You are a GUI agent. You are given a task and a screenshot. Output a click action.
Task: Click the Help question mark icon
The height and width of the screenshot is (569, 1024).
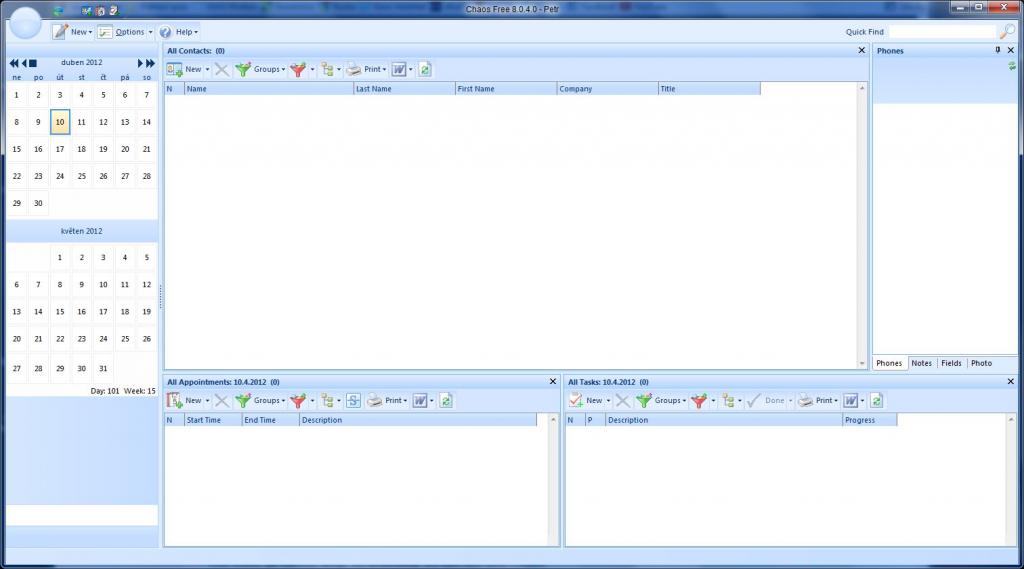pyautogui.click(x=165, y=31)
